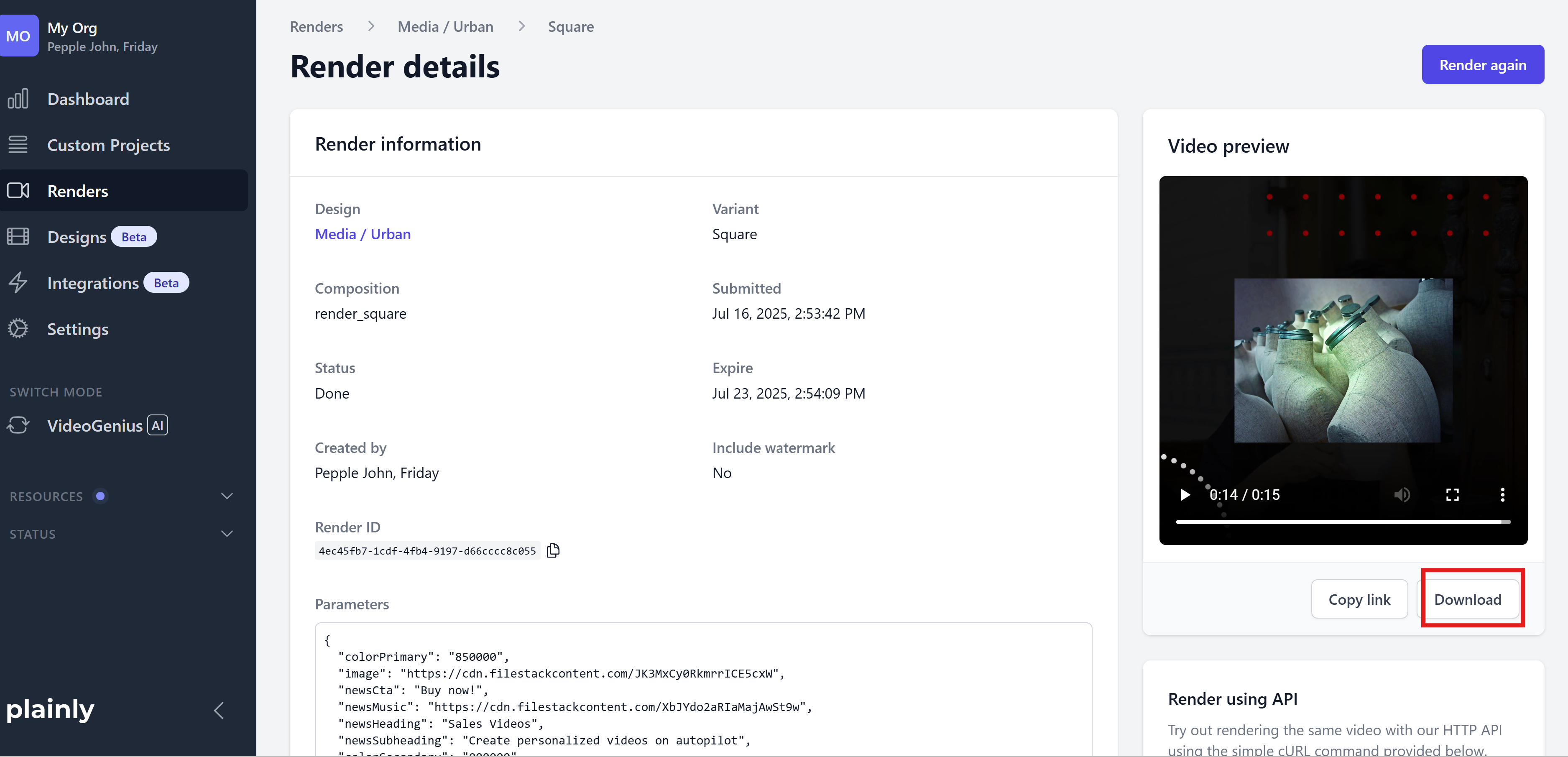Switch to VideoGenius AI mode
1568x757 pixels.
[95, 425]
